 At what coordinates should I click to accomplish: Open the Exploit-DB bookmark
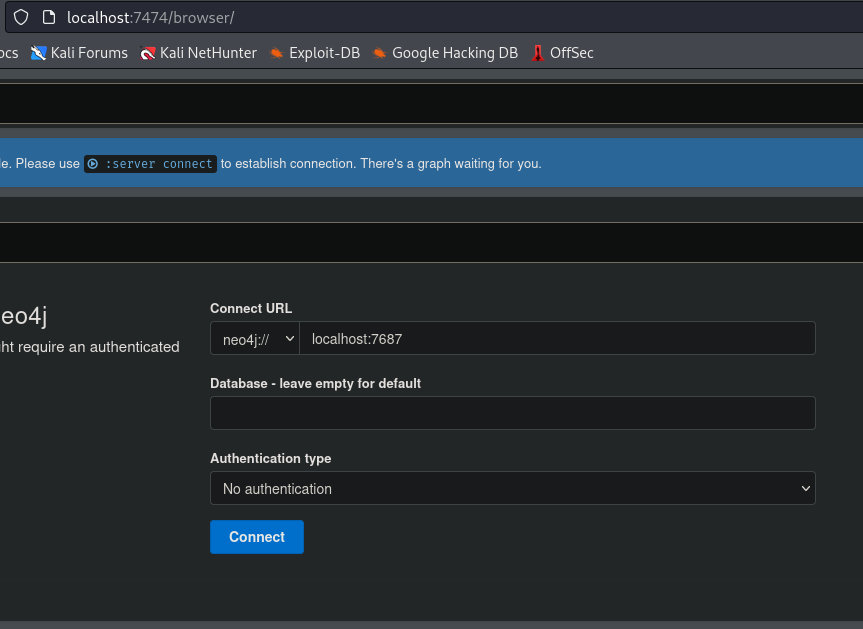point(314,53)
